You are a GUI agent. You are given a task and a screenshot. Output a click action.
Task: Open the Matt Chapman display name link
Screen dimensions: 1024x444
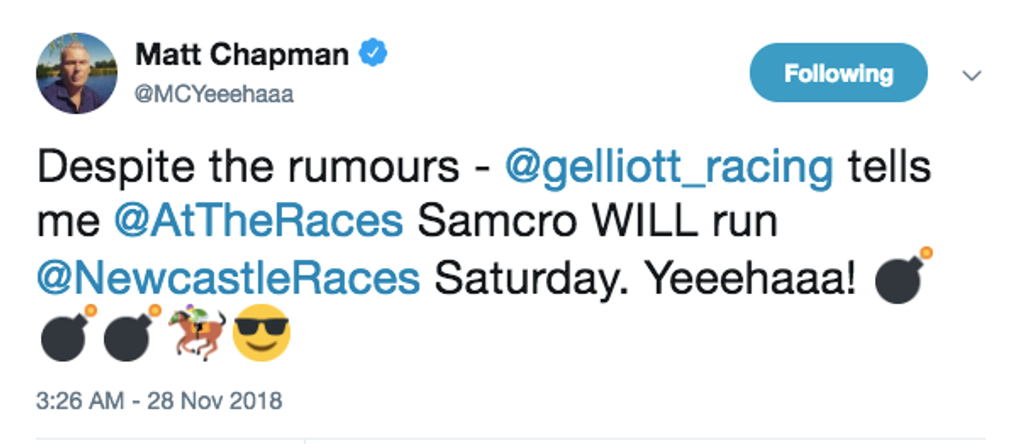(x=240, y=53)
